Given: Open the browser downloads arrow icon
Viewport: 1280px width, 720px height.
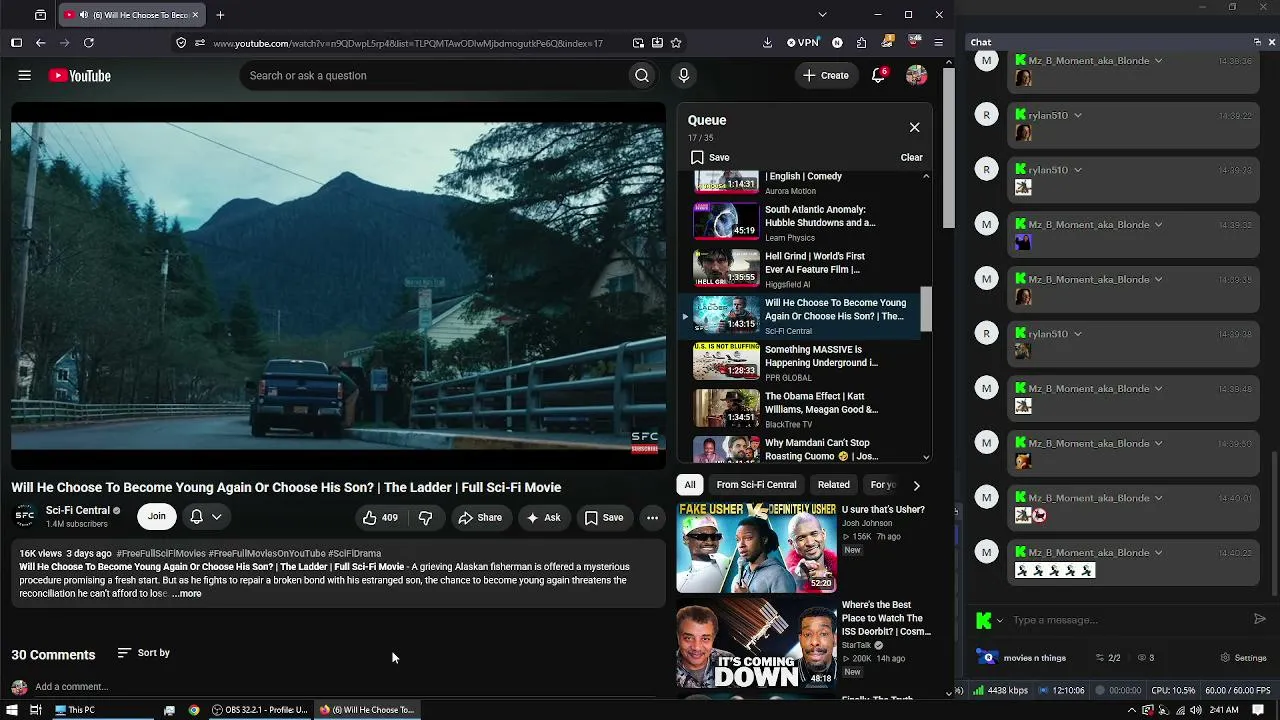Looking at the screenshot, I should coord(767,43).
